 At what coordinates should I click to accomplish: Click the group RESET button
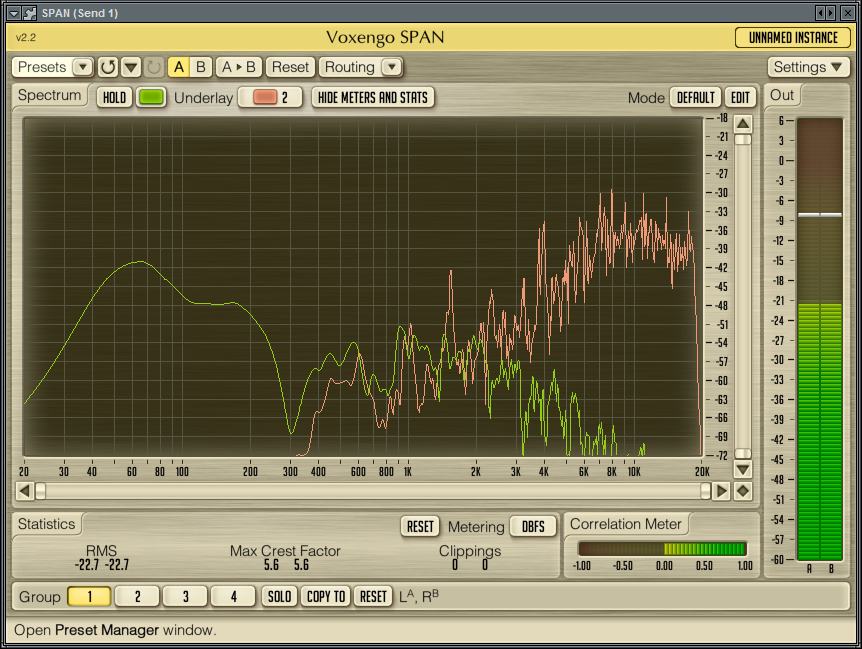373,596
